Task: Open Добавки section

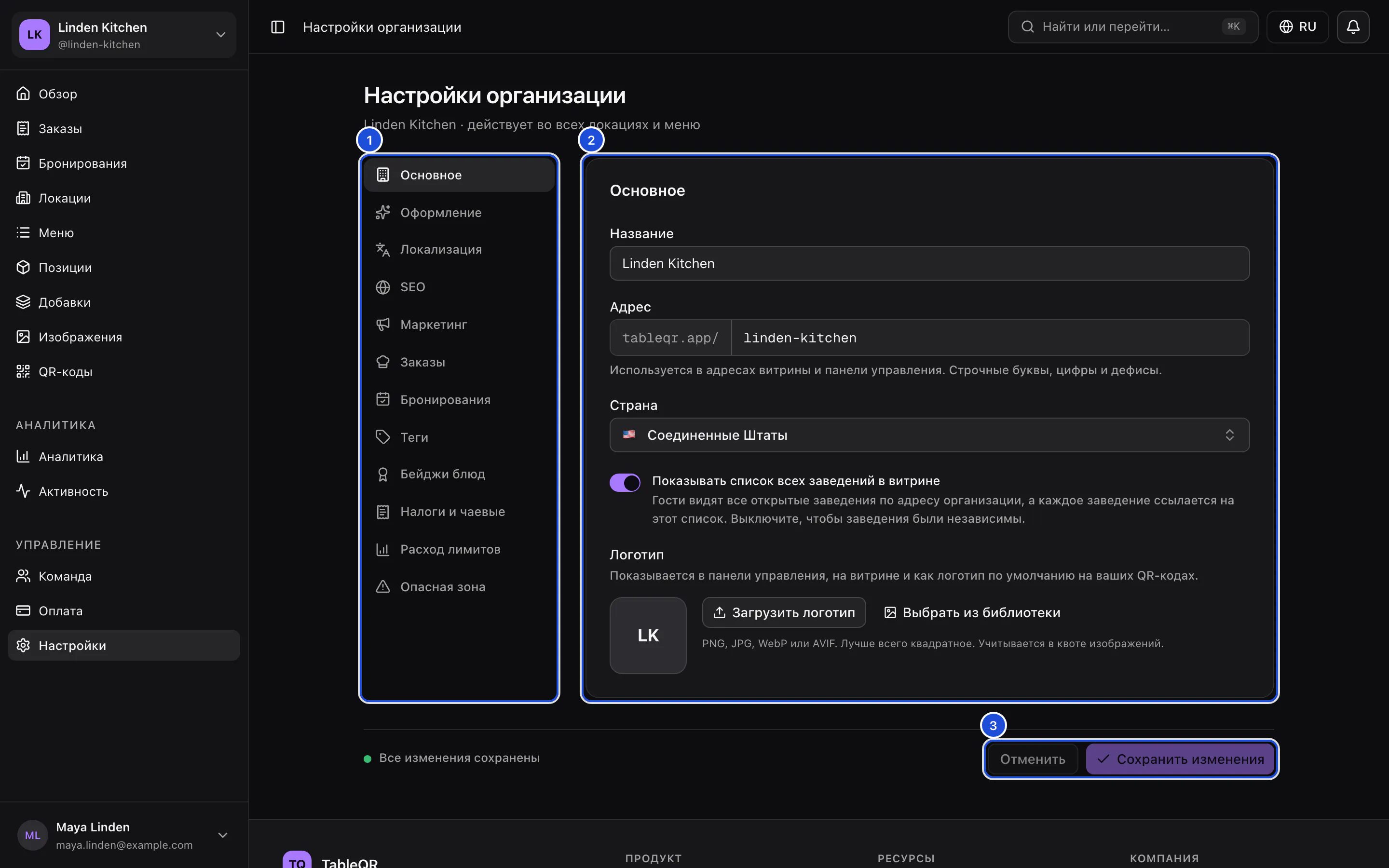Action: (x=124, y=302)
